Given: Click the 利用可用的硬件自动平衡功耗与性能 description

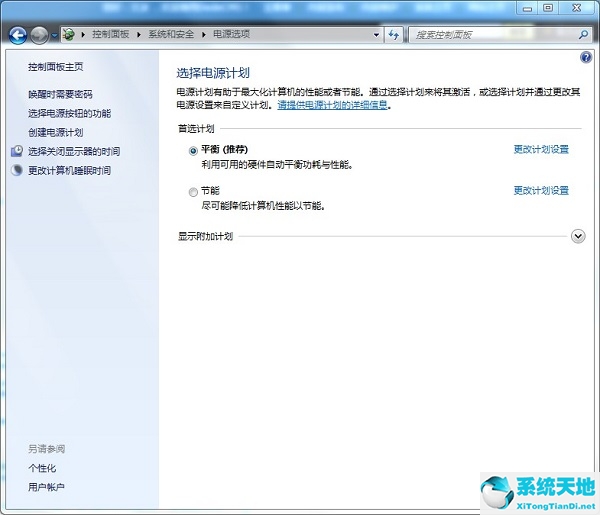Looking at the screenshot, I should tap(277, 165).
